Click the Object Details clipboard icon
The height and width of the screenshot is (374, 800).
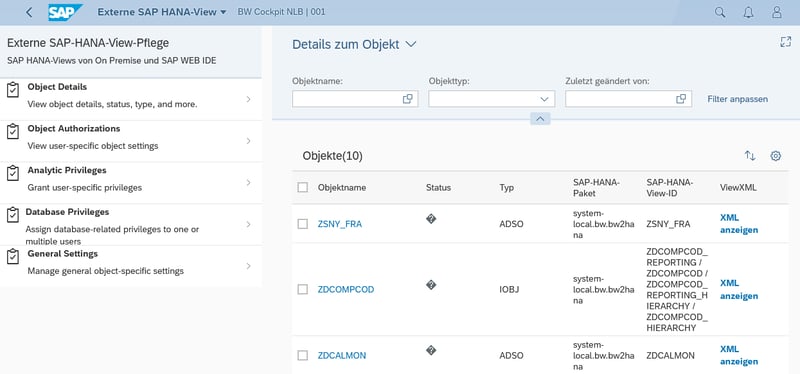13,90
